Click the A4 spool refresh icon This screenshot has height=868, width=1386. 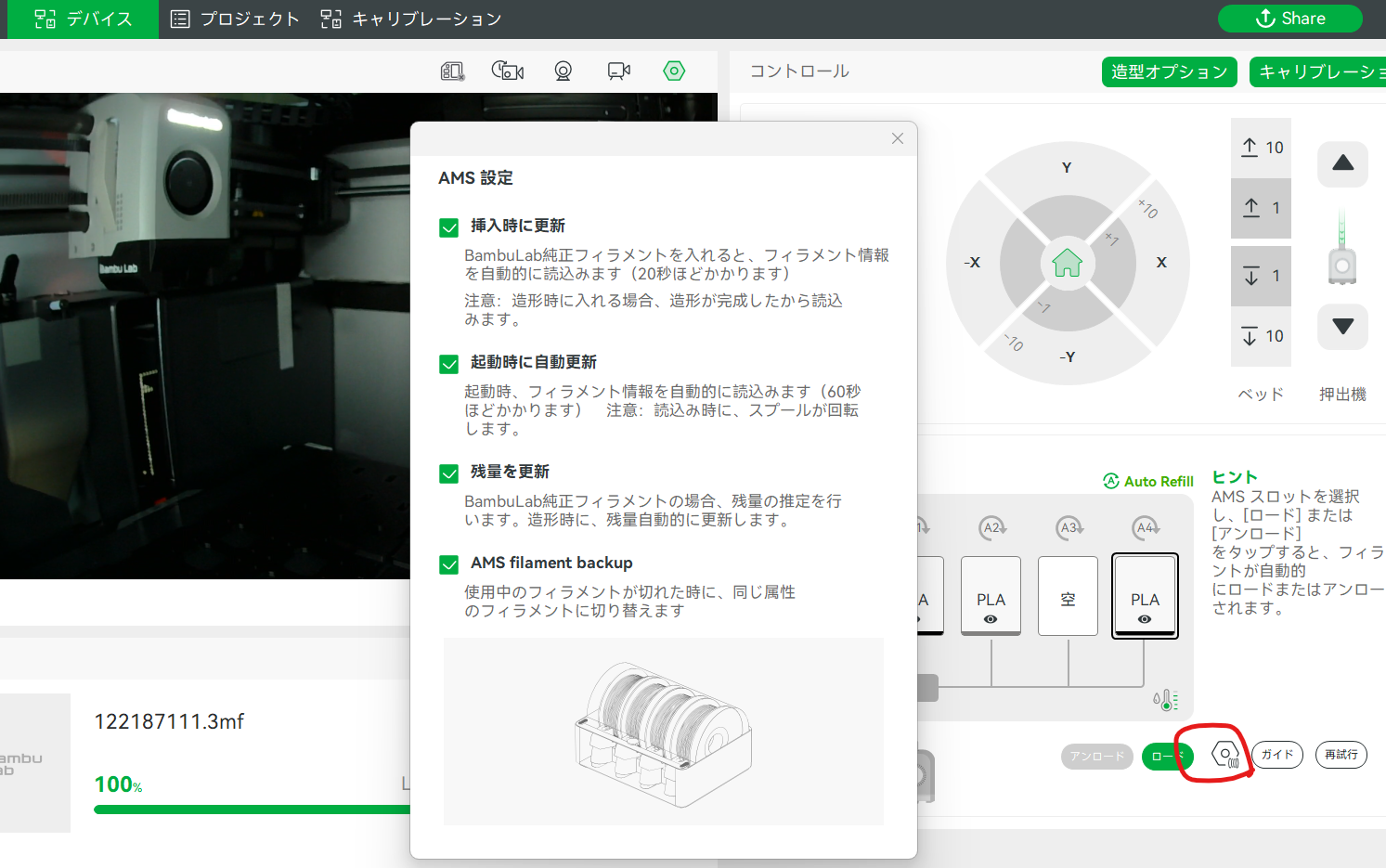click(x=1145, y=526)
